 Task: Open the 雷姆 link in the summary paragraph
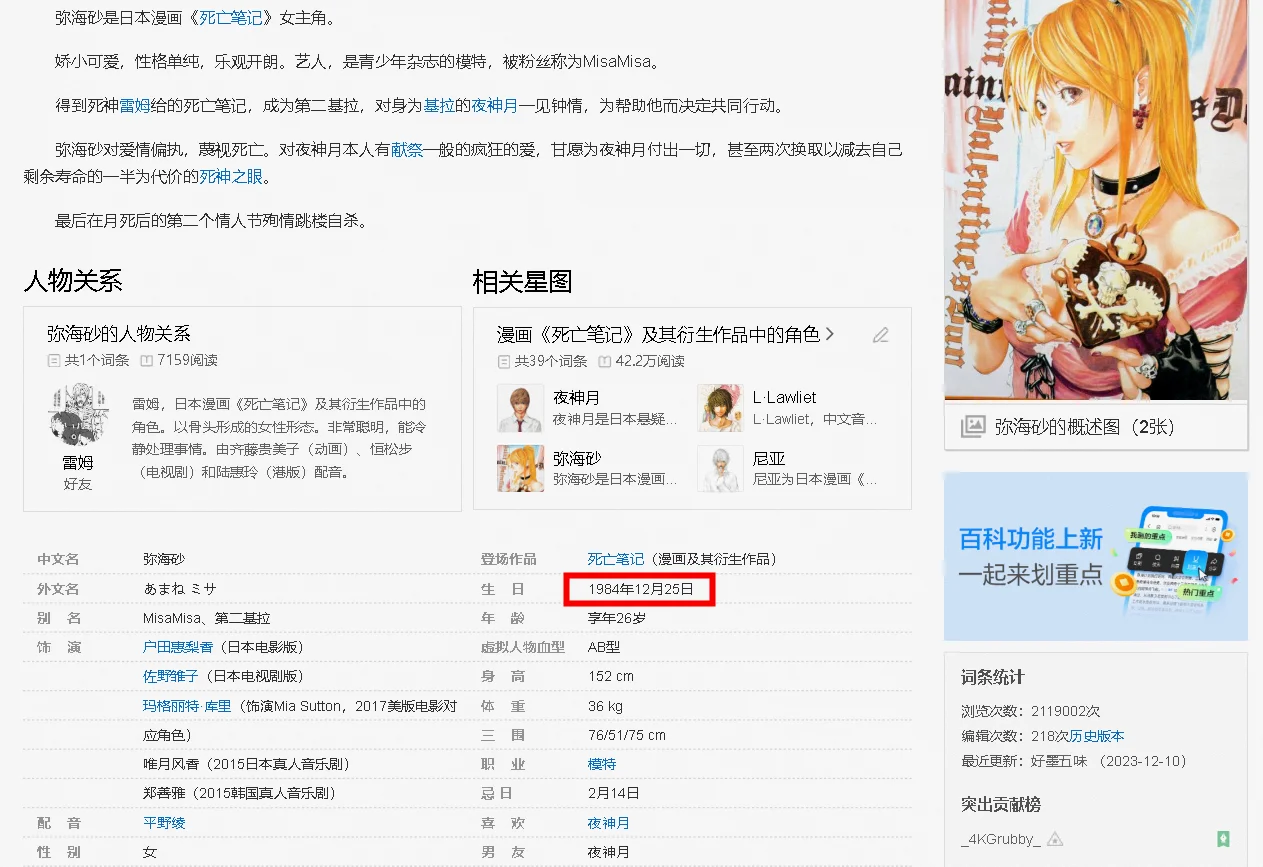[135, 105]
